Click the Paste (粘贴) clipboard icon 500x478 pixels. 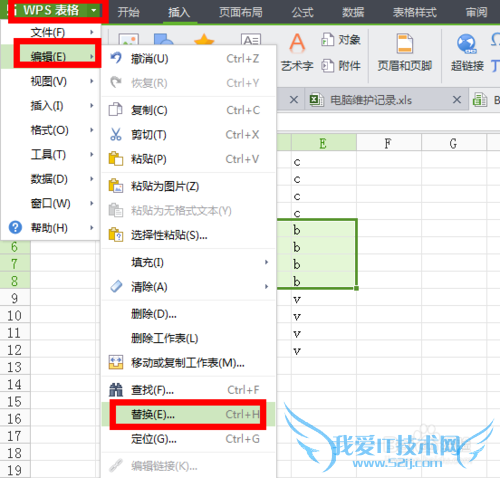(116, 159)
